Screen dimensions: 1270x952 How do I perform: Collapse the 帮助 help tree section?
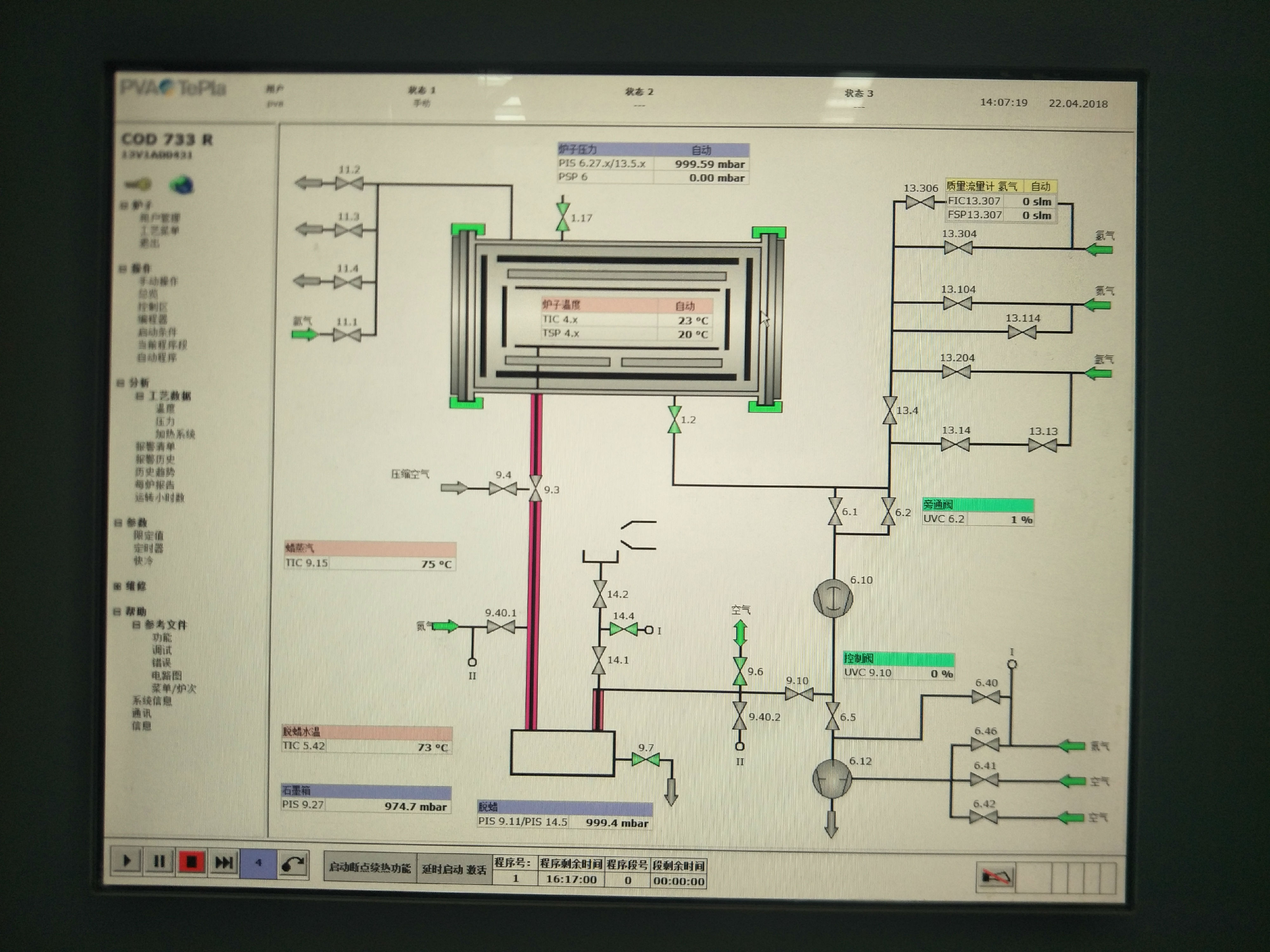click(x=117, y=612)
